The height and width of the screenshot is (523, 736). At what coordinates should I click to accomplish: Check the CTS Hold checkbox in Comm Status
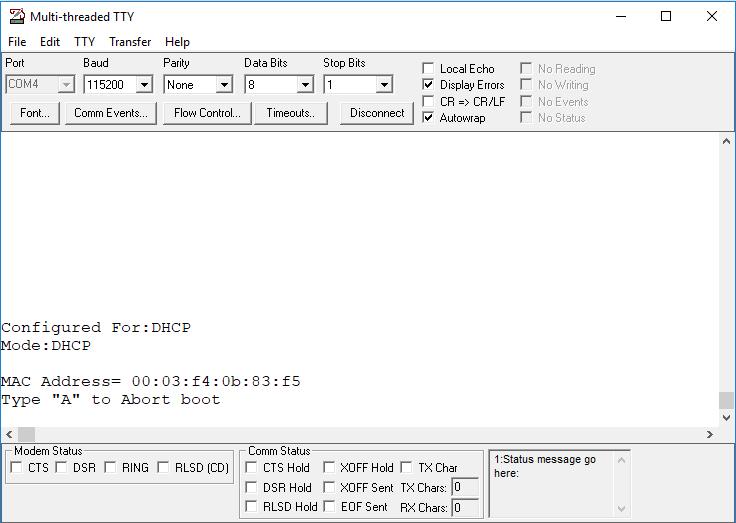point(252,468)
